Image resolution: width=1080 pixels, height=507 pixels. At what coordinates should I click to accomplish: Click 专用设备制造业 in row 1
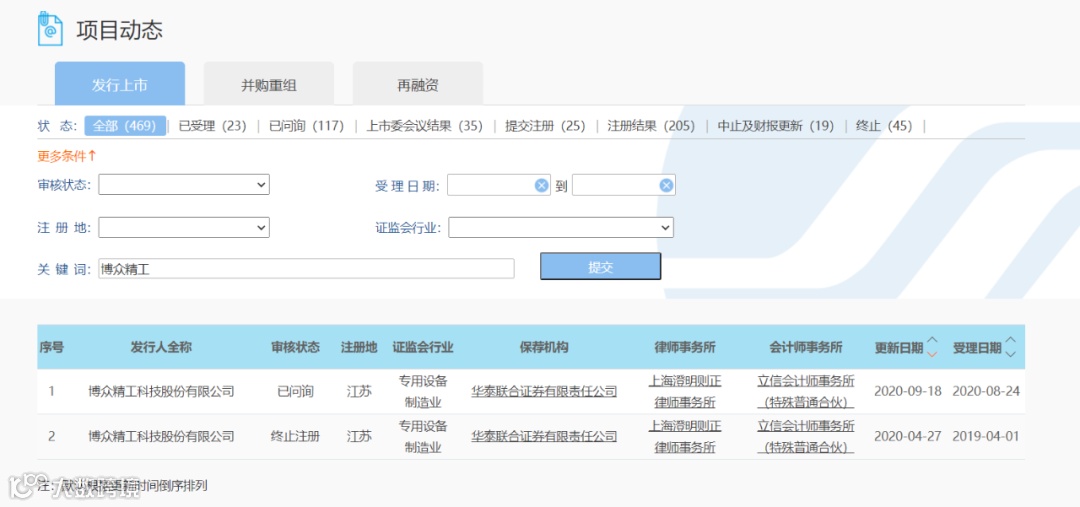point(423,391)
